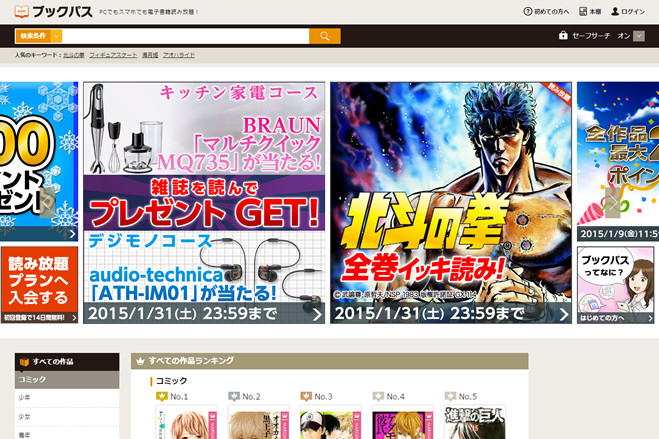This screenshot has width=659, height=439.
Task: Click the question mark help icon
Action: 527,12
